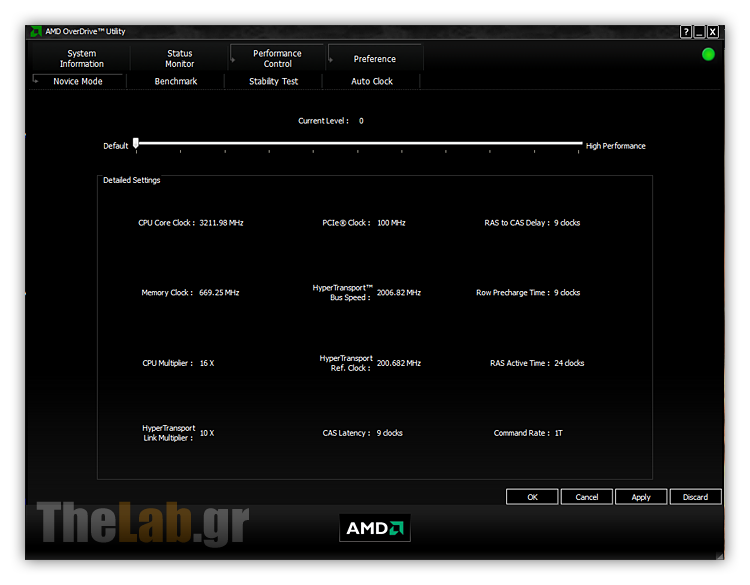
Task: Click the middle of the performance slider track
Action: coord(359,143)
